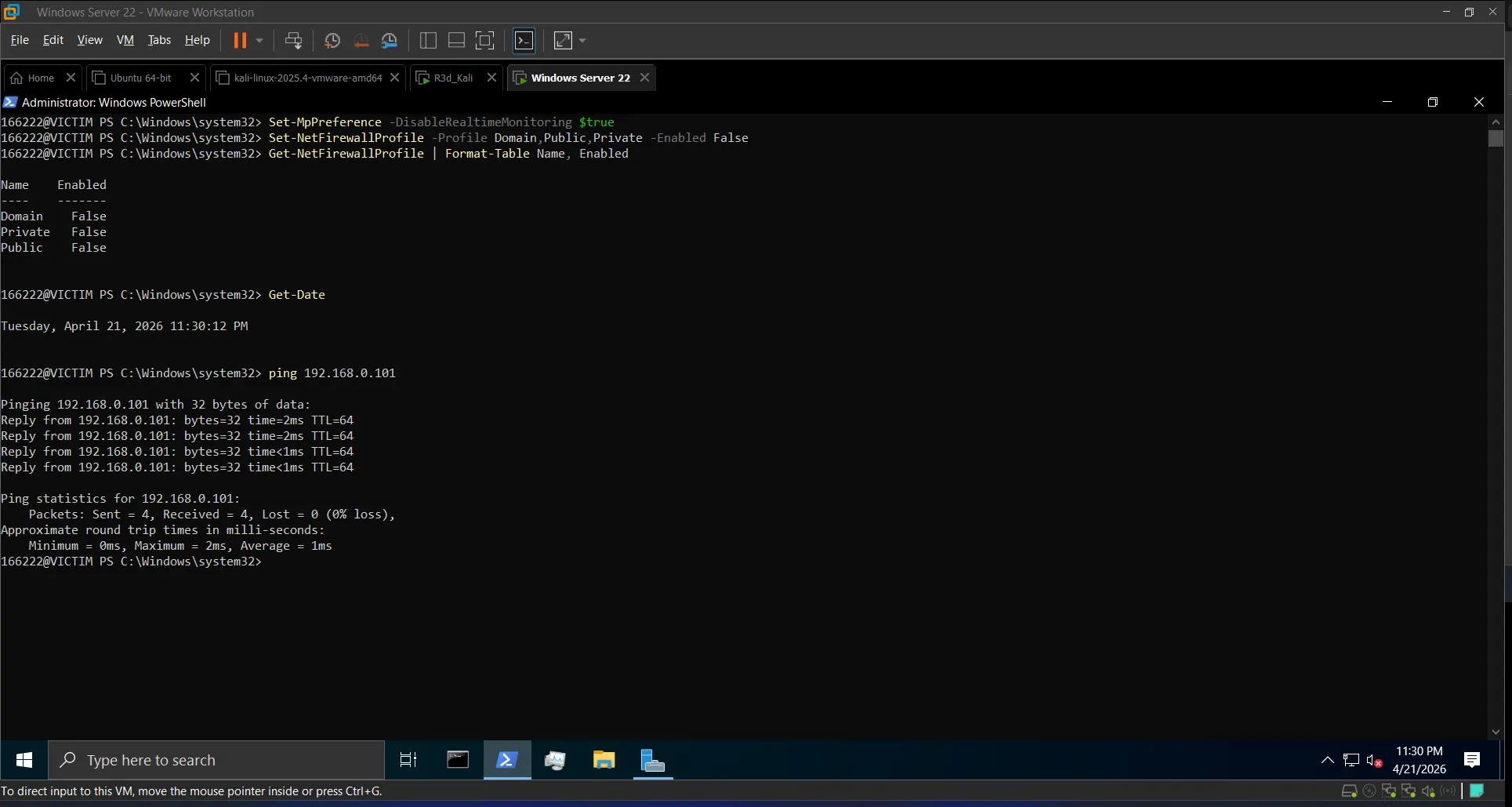Pause the virtual machine with the orange button
The height and width of the screenshot is (807, 1512).
pyautogui.click(x=240, y=40)
